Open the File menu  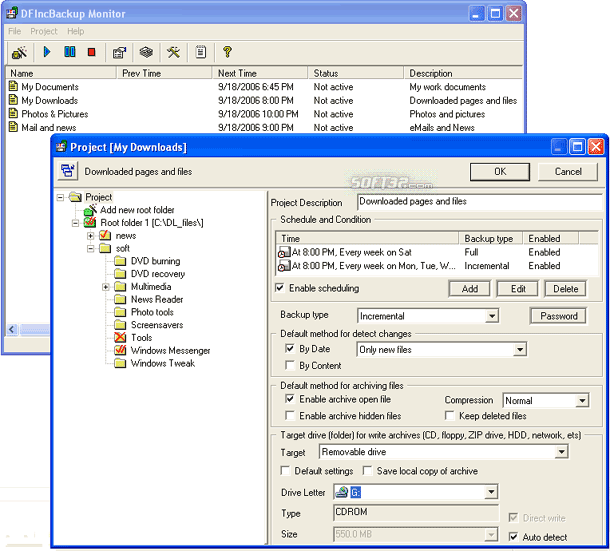14,31
